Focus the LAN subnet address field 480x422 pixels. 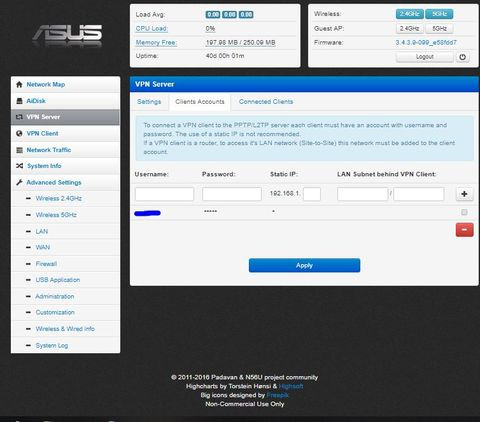[x=362, y=194]
